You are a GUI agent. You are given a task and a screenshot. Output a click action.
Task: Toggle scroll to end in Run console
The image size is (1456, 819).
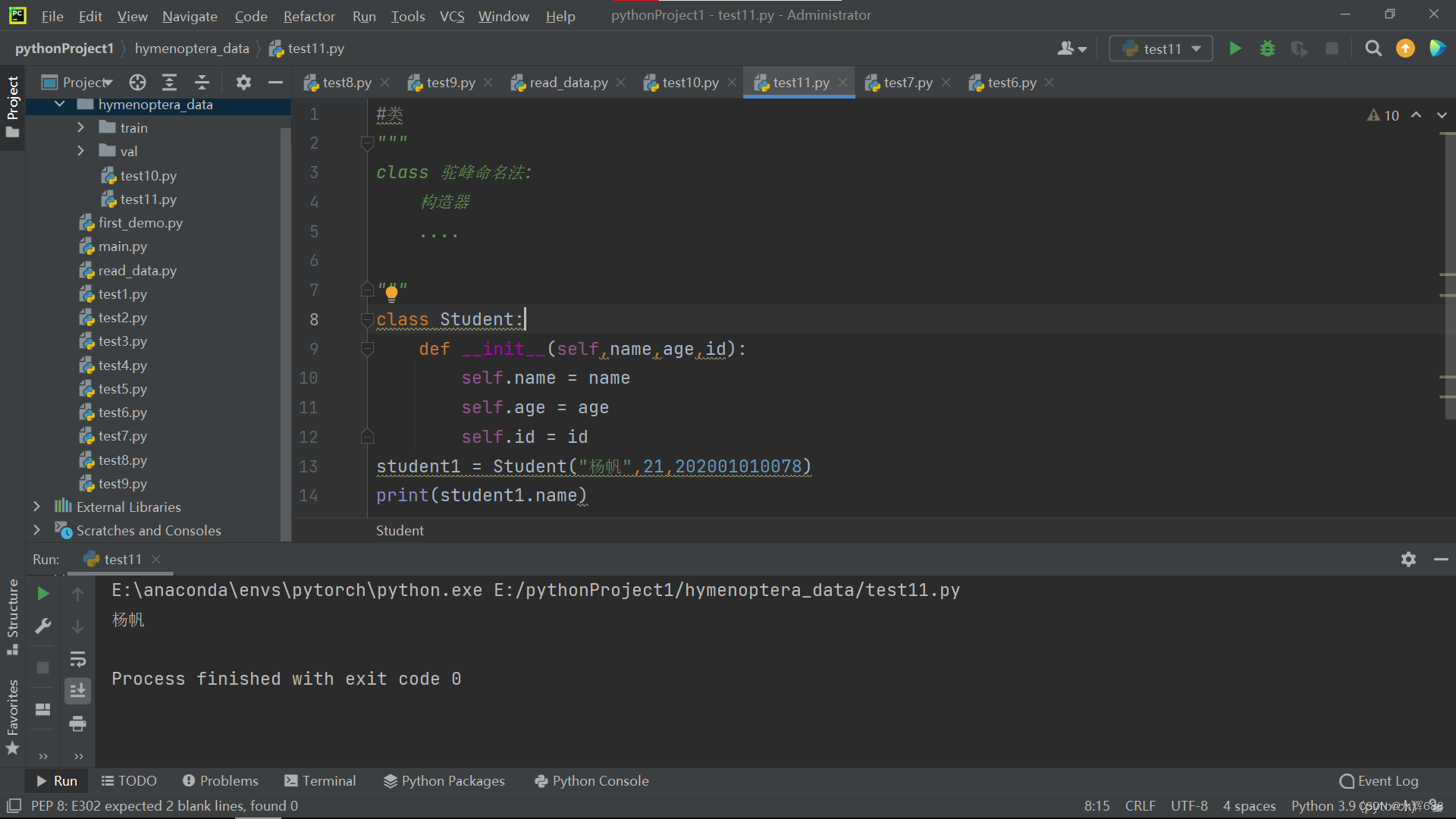(x=77, y=691)
